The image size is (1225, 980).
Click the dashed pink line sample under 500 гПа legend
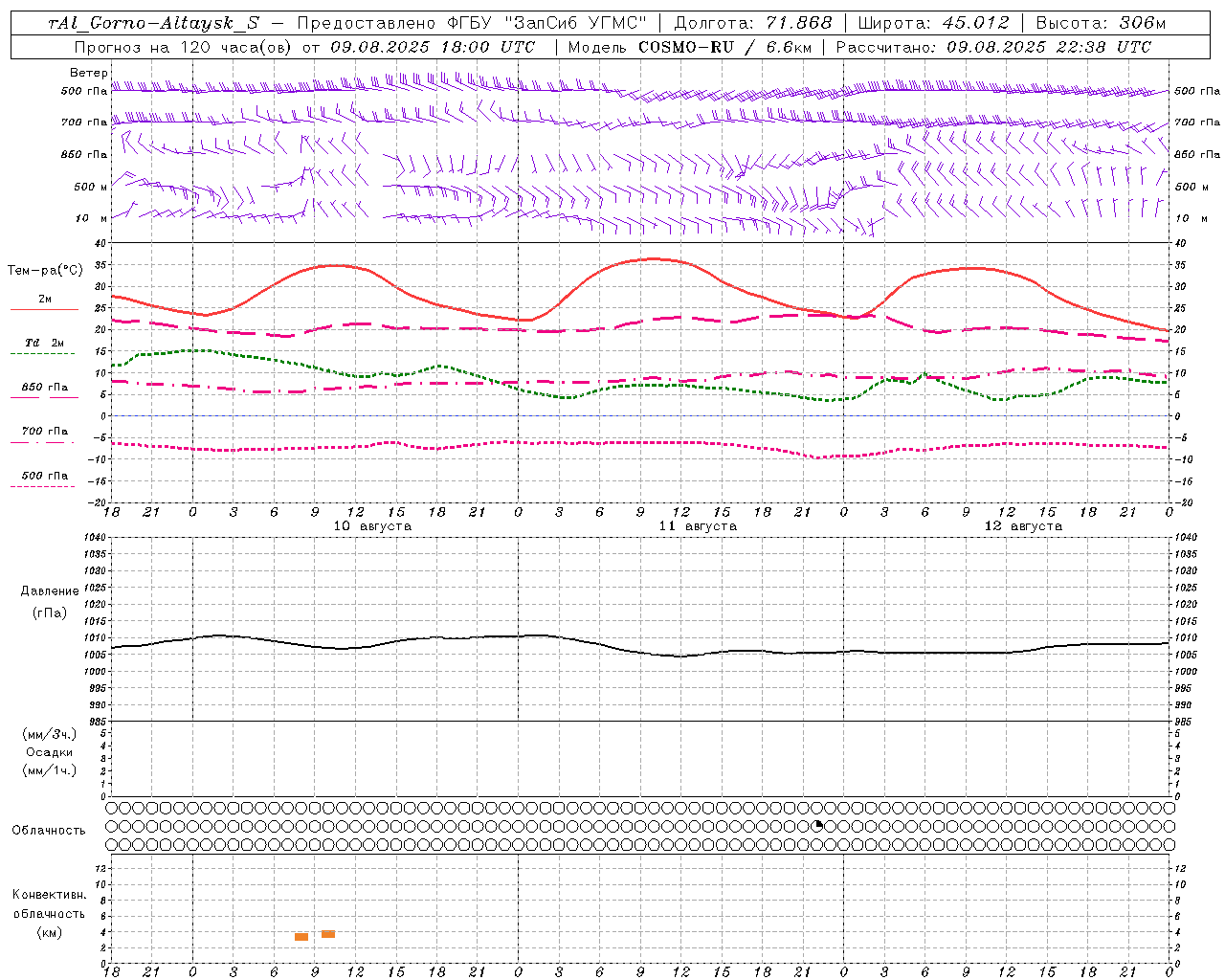[42, 486]
